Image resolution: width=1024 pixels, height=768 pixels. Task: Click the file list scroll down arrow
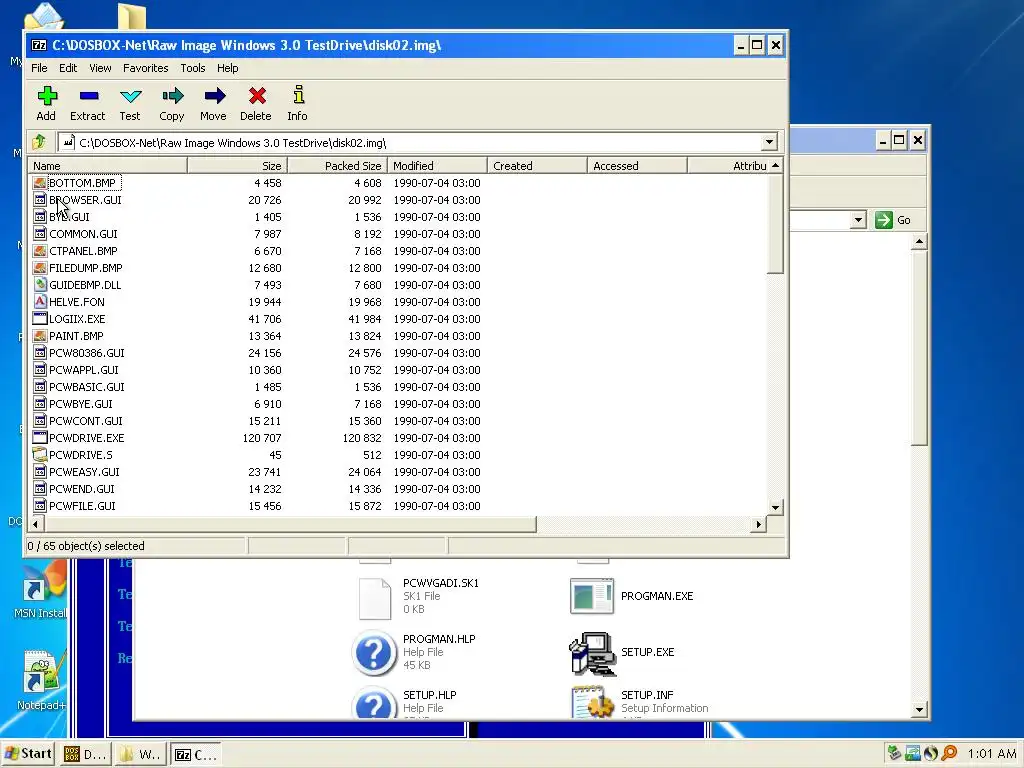pyautogui.click(x=775, y=507)
